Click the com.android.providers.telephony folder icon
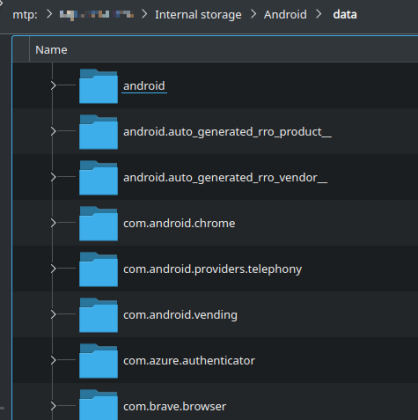The width and height of the screenshot is (418, 420). coord(98,269)
